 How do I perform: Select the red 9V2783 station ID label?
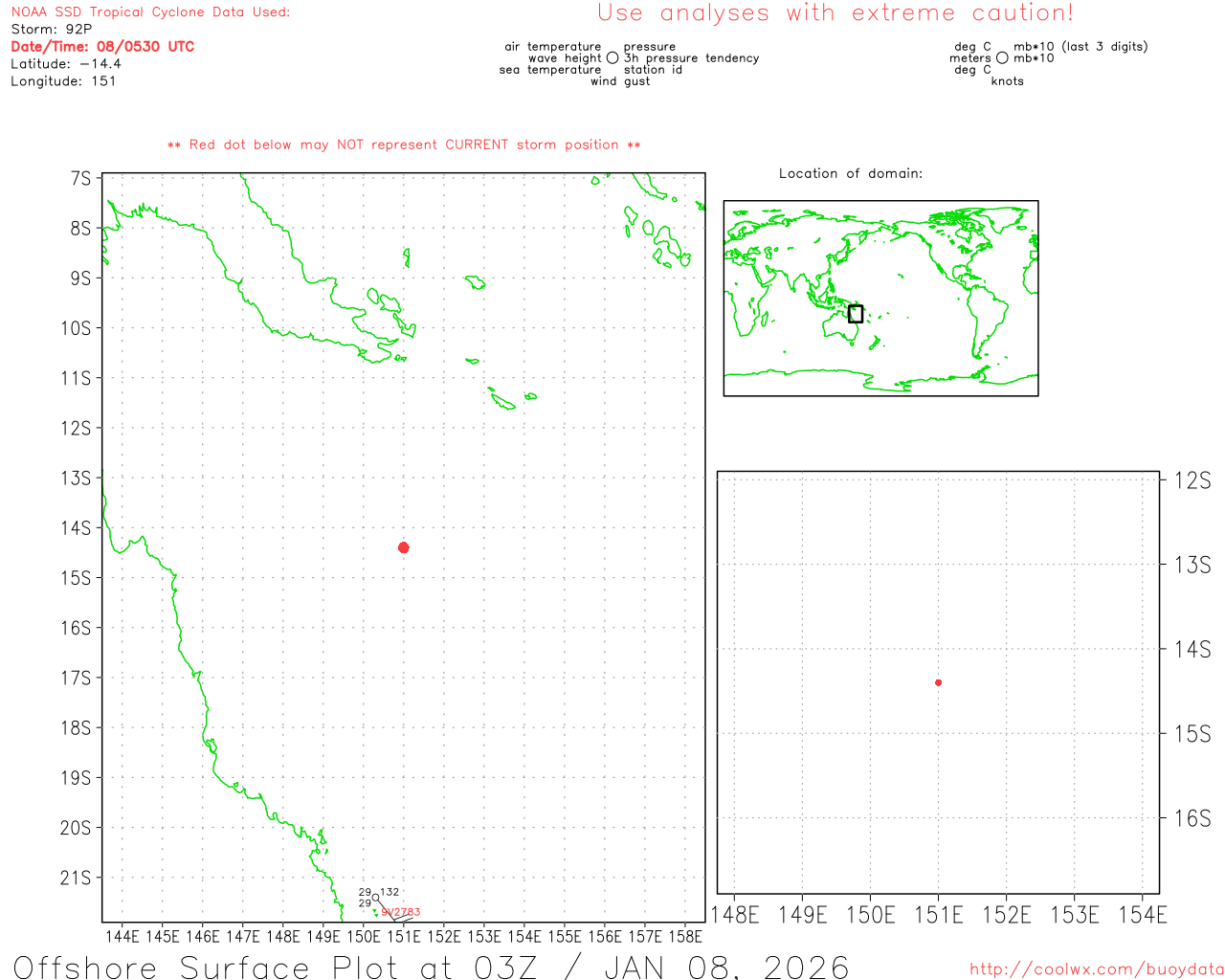coord(401,912)
